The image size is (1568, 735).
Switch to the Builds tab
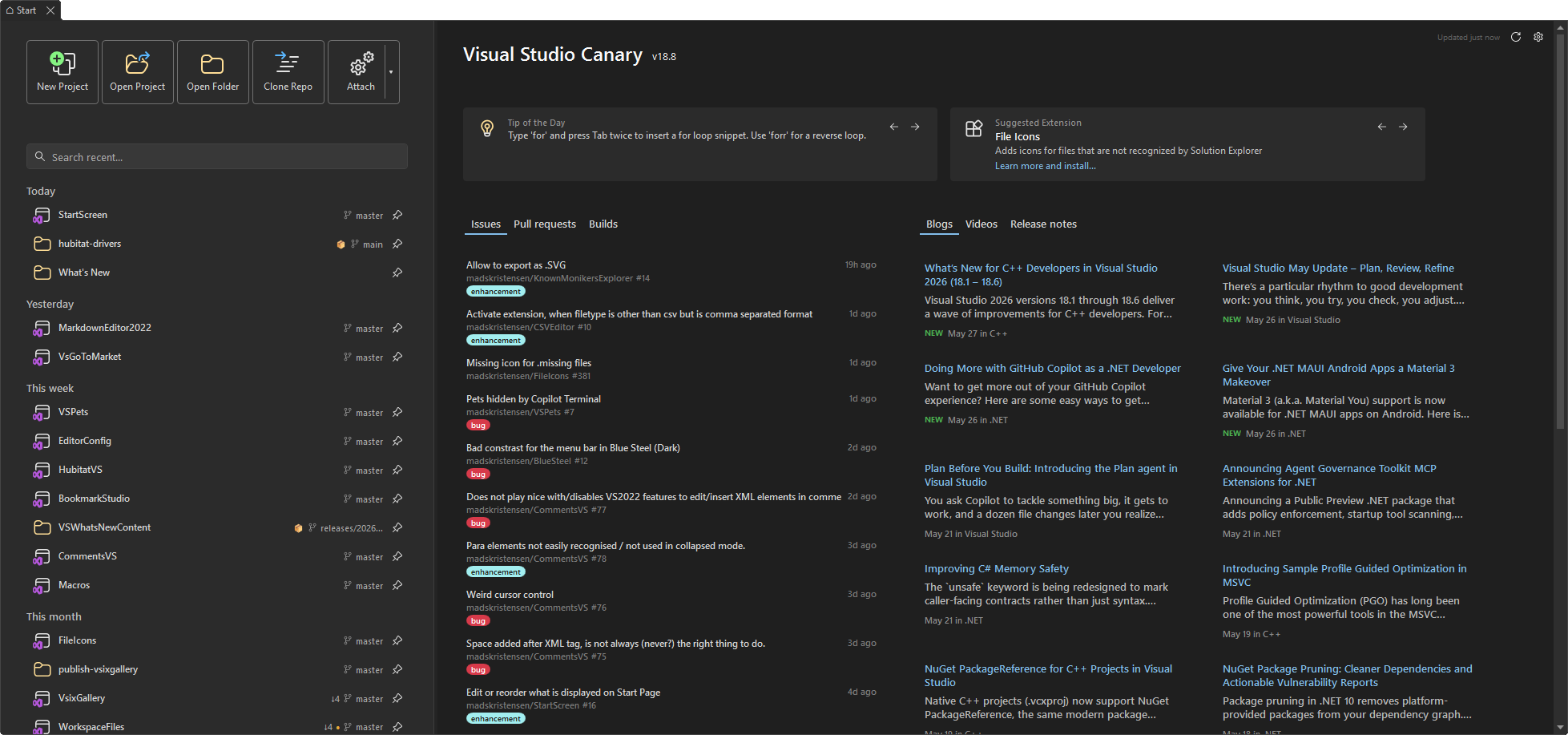(x=603, y=224)
